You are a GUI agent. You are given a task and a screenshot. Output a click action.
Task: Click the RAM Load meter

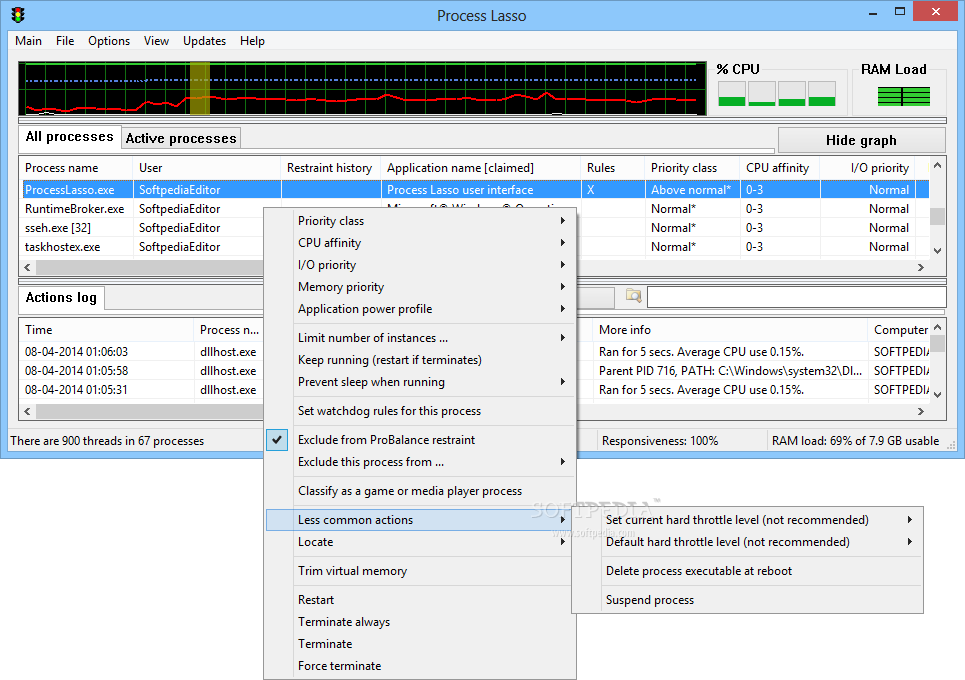click(x=903, y=97)
